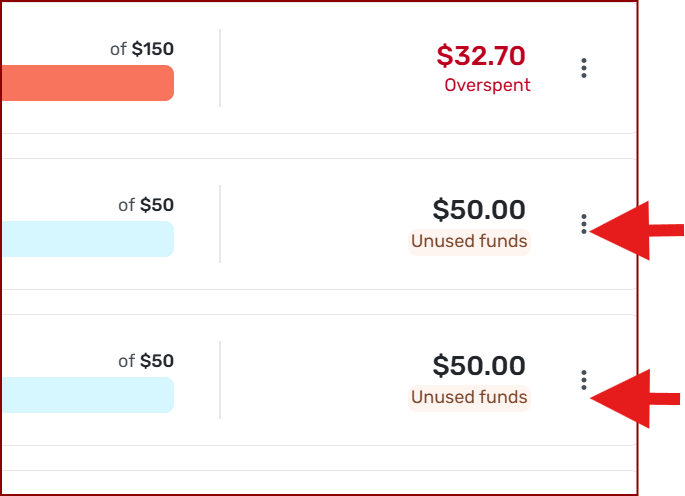Screen dimensions: 685x496
Task: Open the more options menu for the bottom $50.00 row
Action: (x=584, y=380)
